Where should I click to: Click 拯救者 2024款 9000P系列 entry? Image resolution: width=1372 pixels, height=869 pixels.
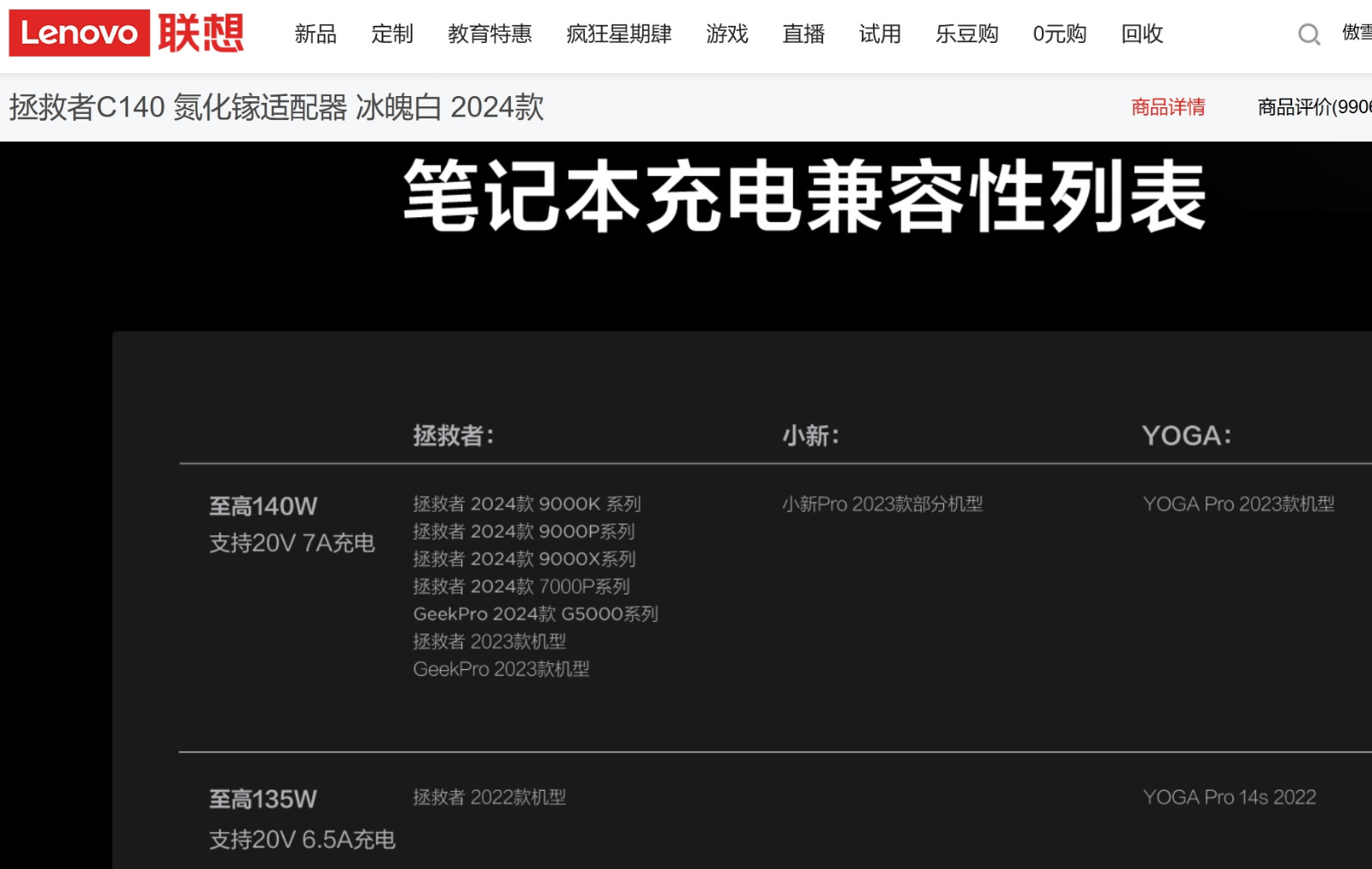(x=524, y=531)
